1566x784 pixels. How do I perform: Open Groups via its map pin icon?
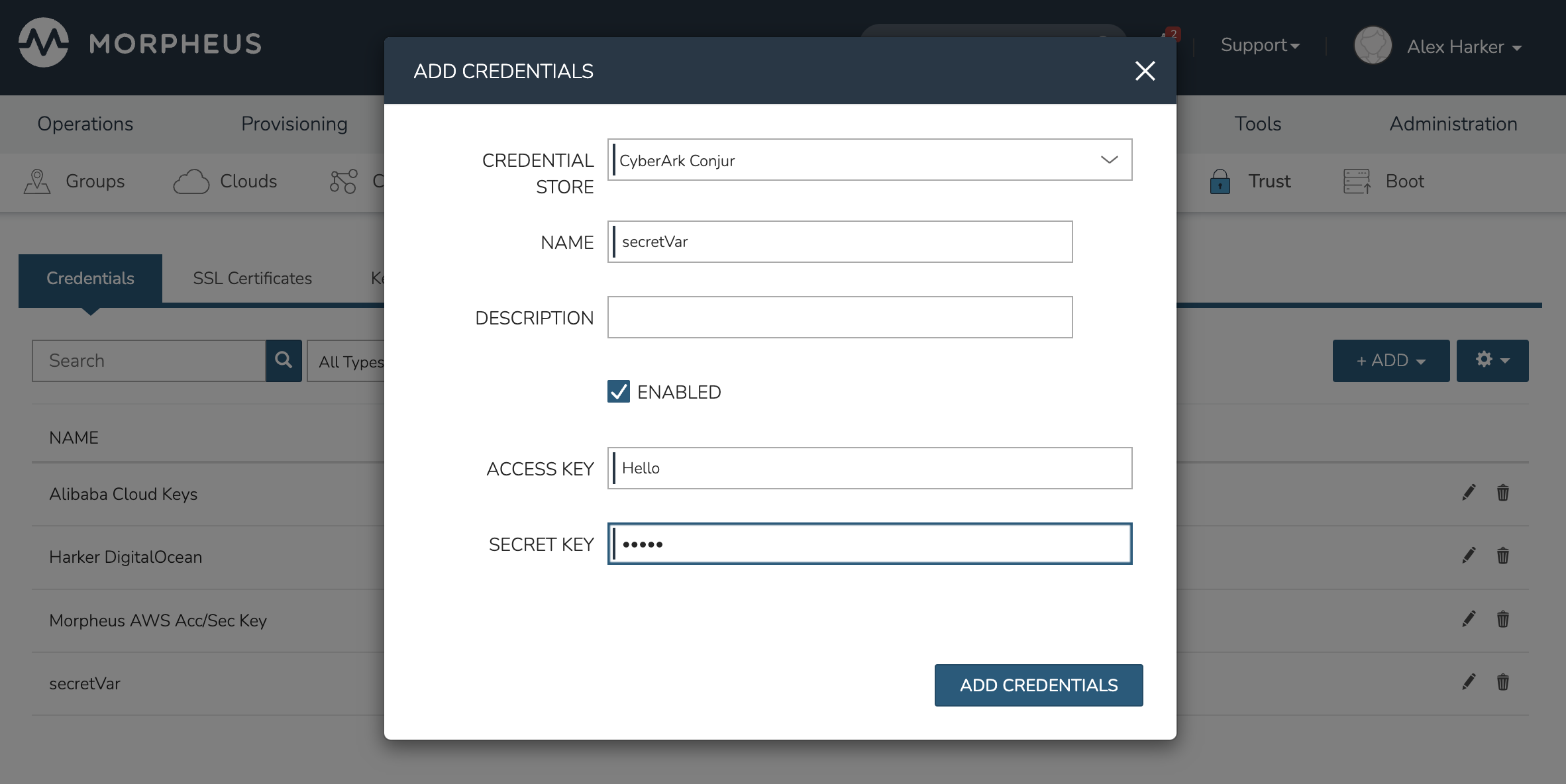click(x=37, y=181)
